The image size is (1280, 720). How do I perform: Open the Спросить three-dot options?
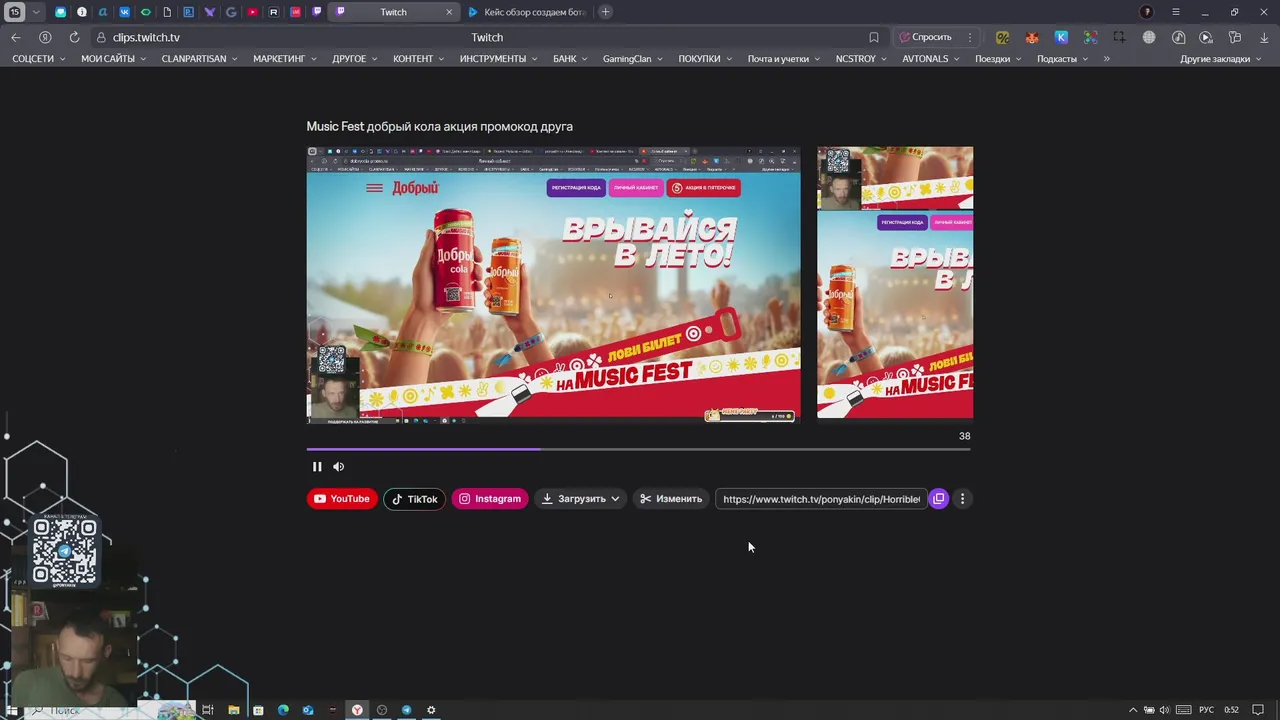click(969, 37)
